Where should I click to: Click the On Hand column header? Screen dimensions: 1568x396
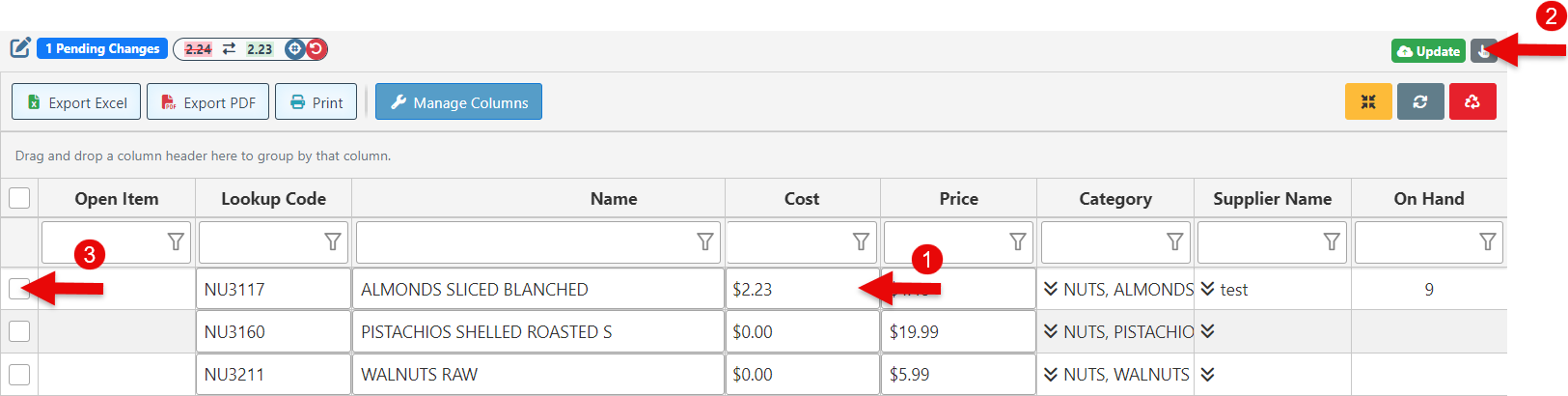[x=1428, y=198]
